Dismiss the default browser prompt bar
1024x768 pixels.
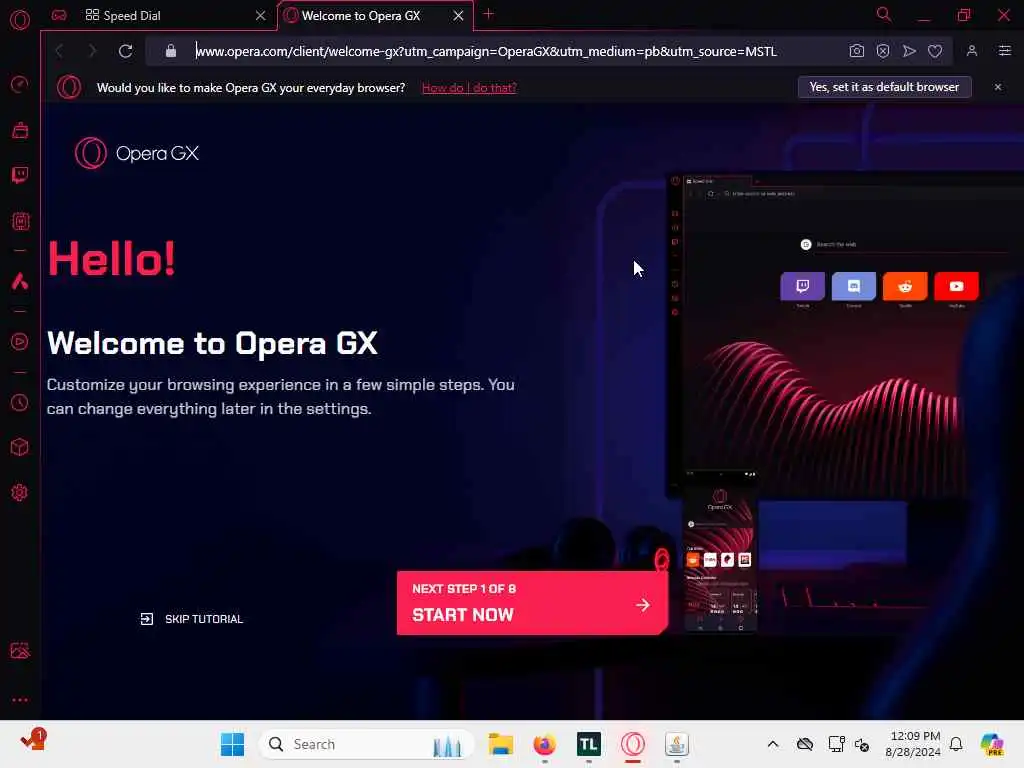(997, 87)
